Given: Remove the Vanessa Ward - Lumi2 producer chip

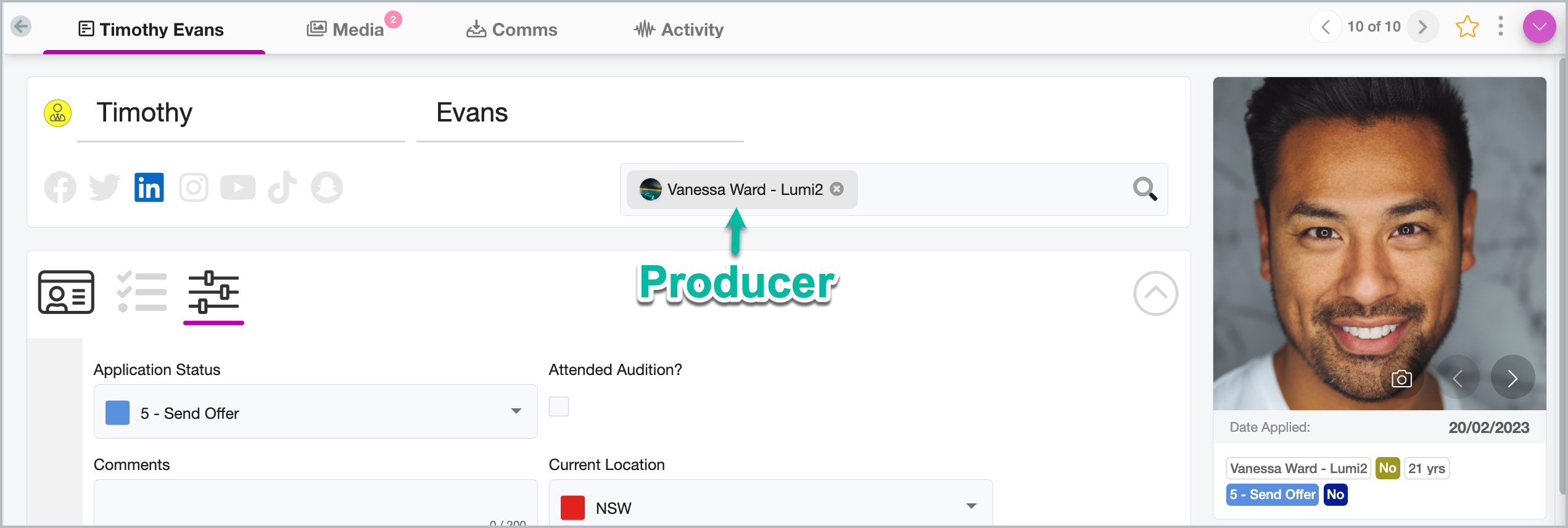Looking at the screenshot, I should [837, 189].
